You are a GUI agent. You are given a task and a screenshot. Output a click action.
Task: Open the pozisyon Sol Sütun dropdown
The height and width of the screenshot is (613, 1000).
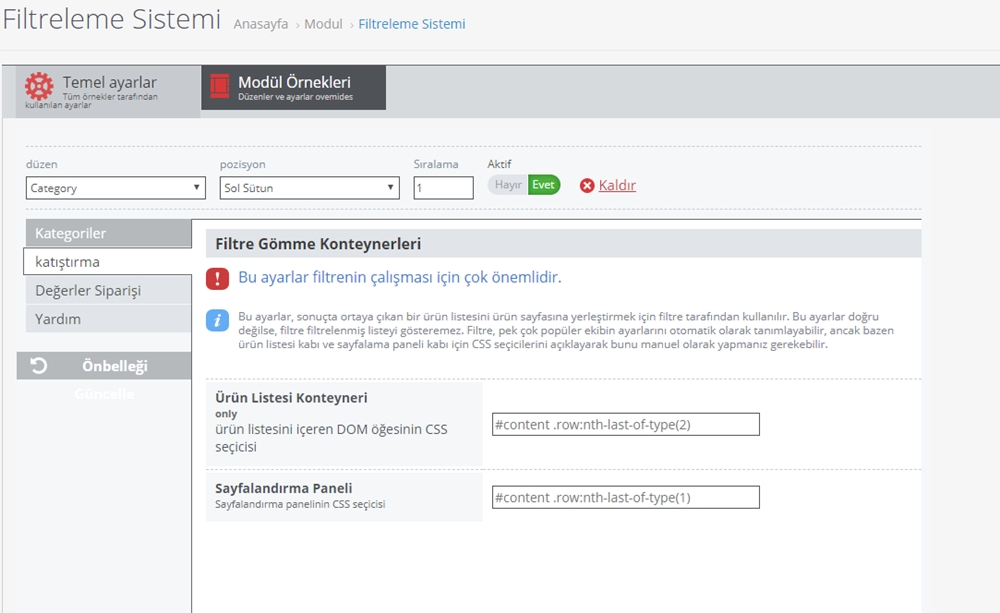coord(309,188)
